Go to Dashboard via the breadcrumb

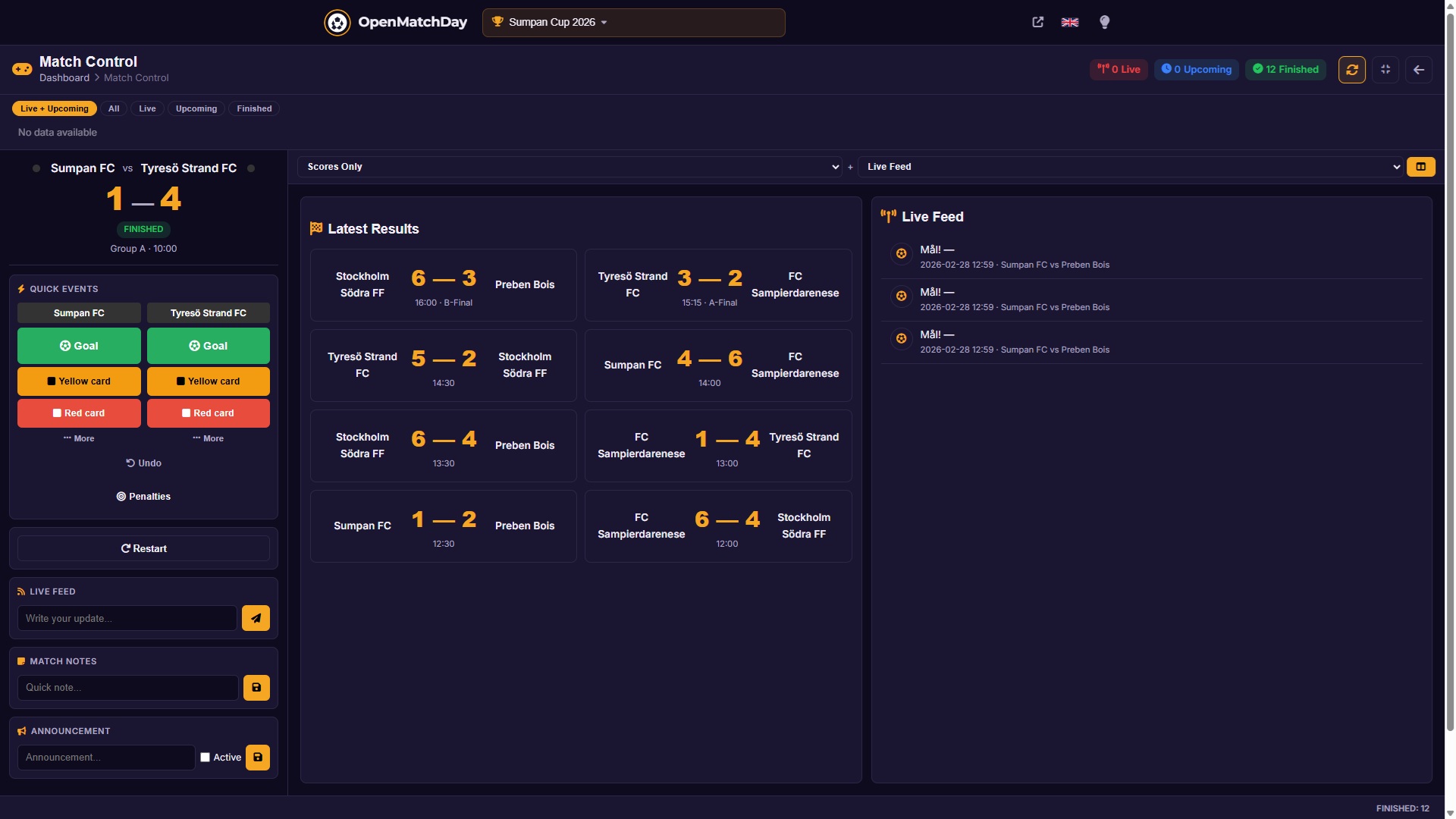click(64, 77)
